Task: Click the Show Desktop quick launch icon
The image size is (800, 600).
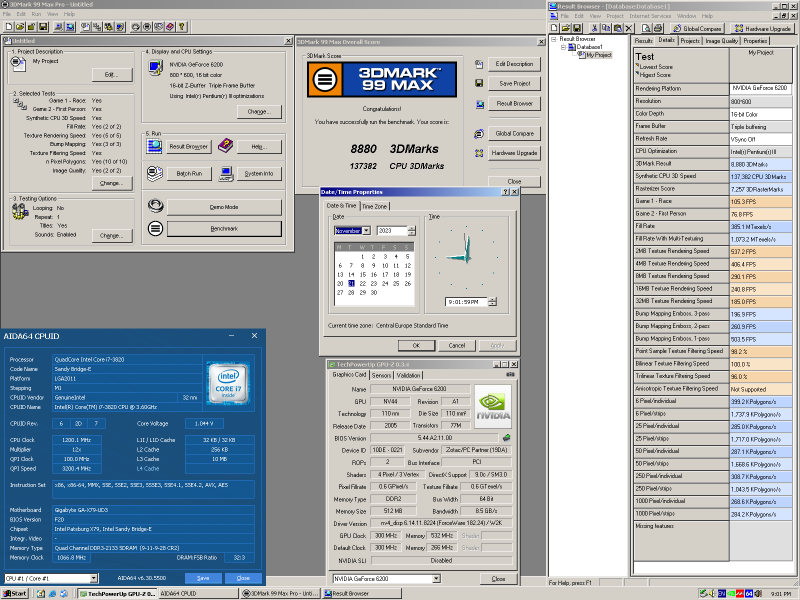Action: click(x=41, y=593)
